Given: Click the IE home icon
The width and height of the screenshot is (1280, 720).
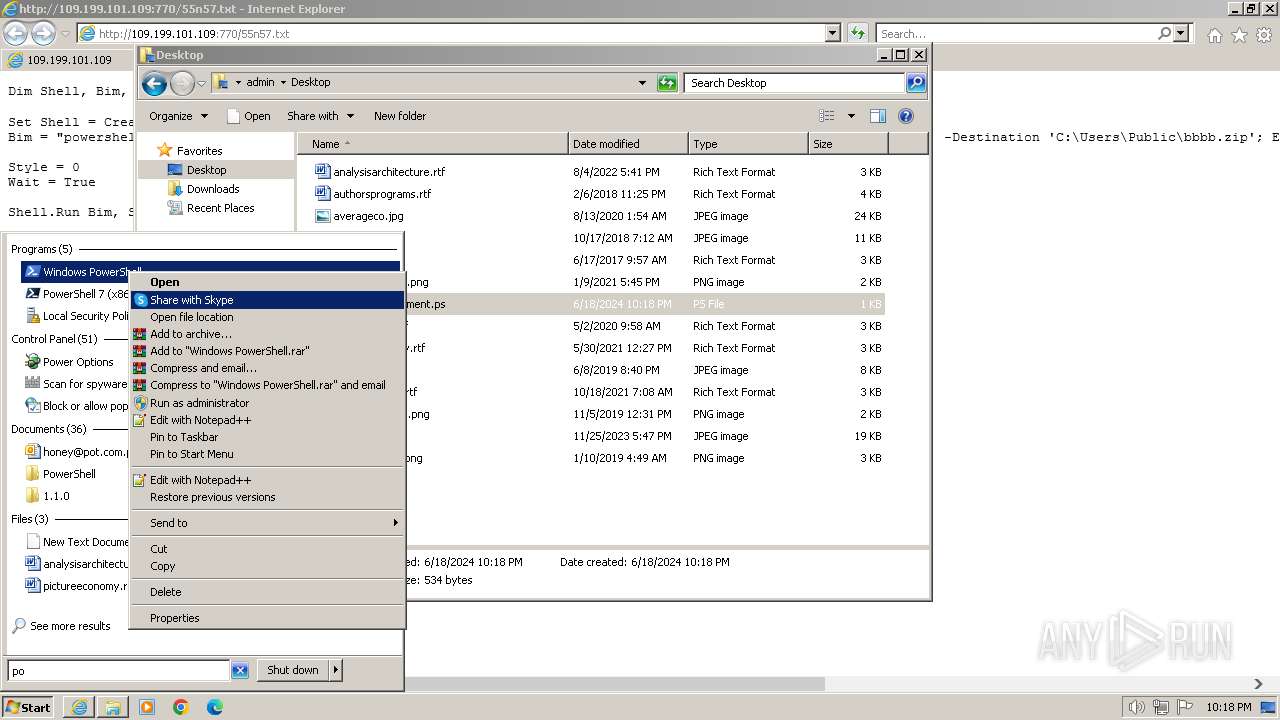Looking at the screenshot, I should click(x=1214, y=35).
